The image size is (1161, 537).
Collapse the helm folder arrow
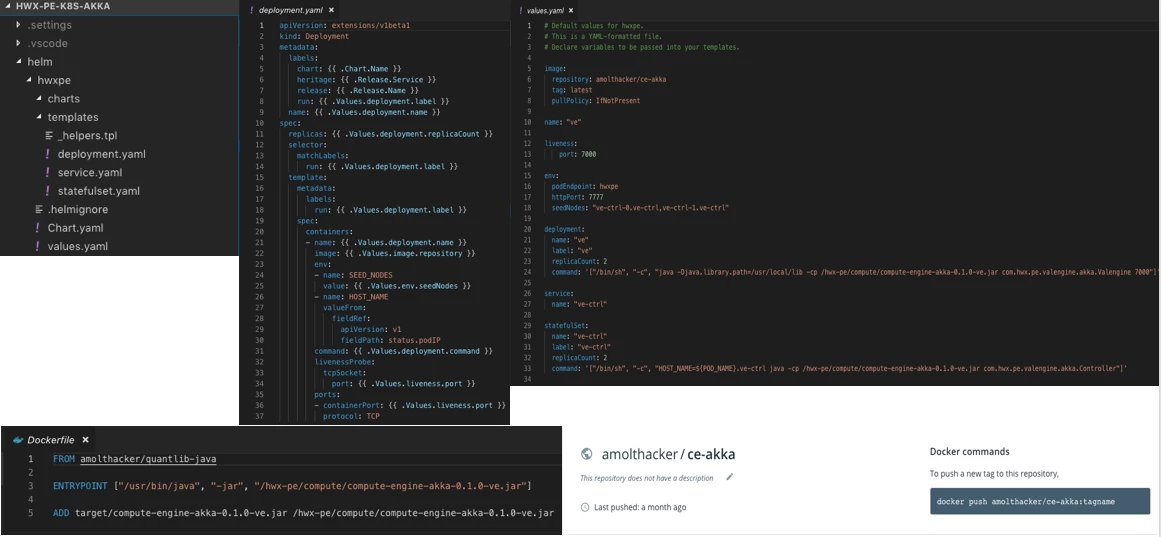(19, 62)
